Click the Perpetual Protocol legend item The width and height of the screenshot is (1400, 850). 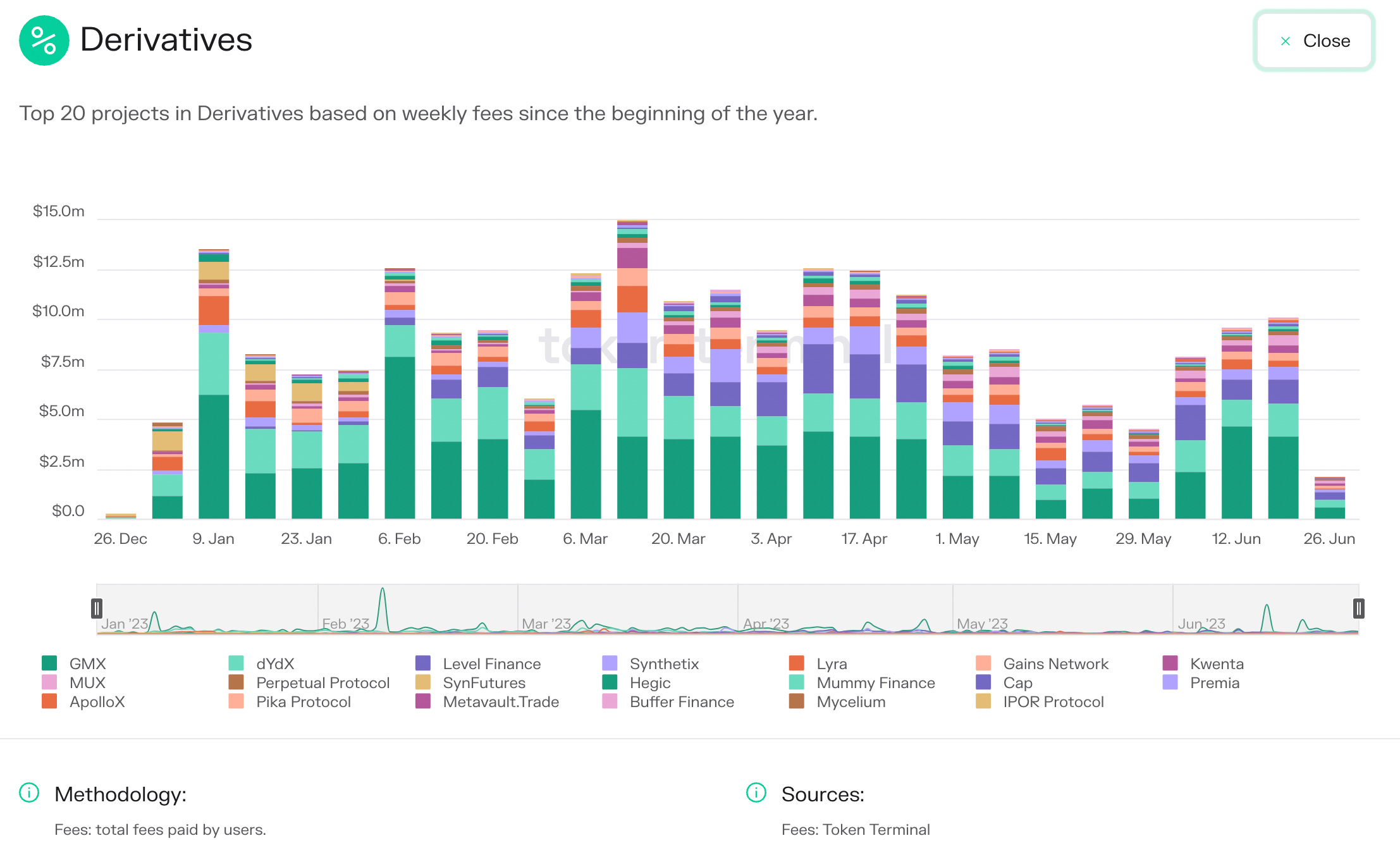click(322, 682)
